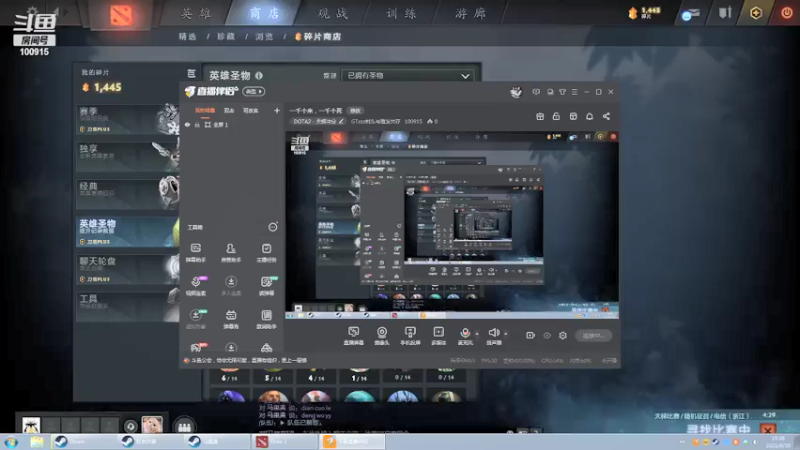Switch to the 英雄 heroes tab

[x=196, y=13]
